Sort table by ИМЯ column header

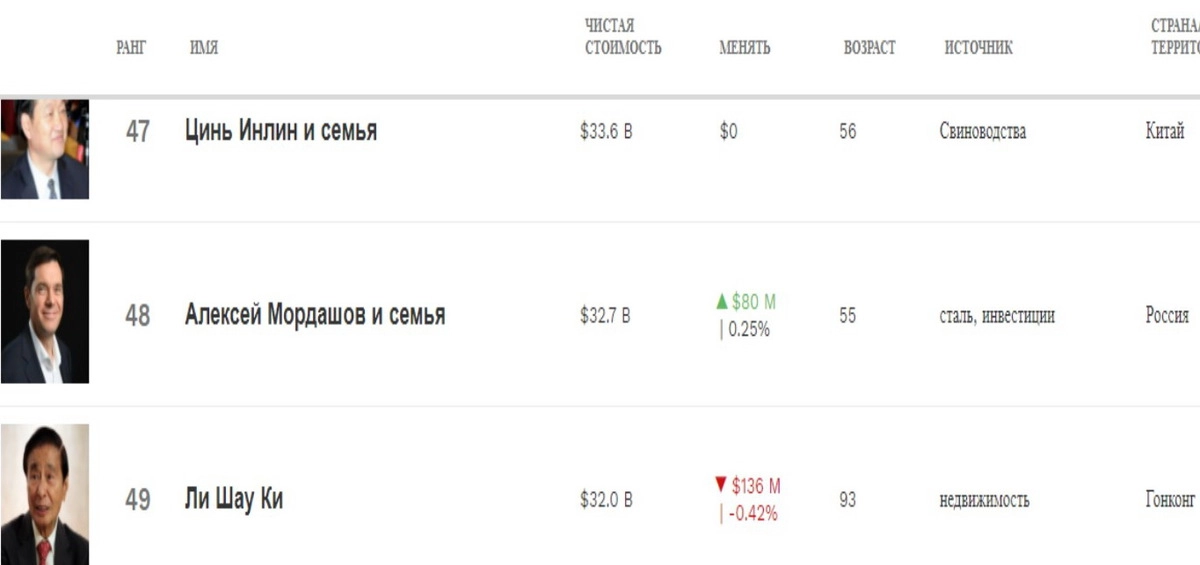click(x=204, y=47)
